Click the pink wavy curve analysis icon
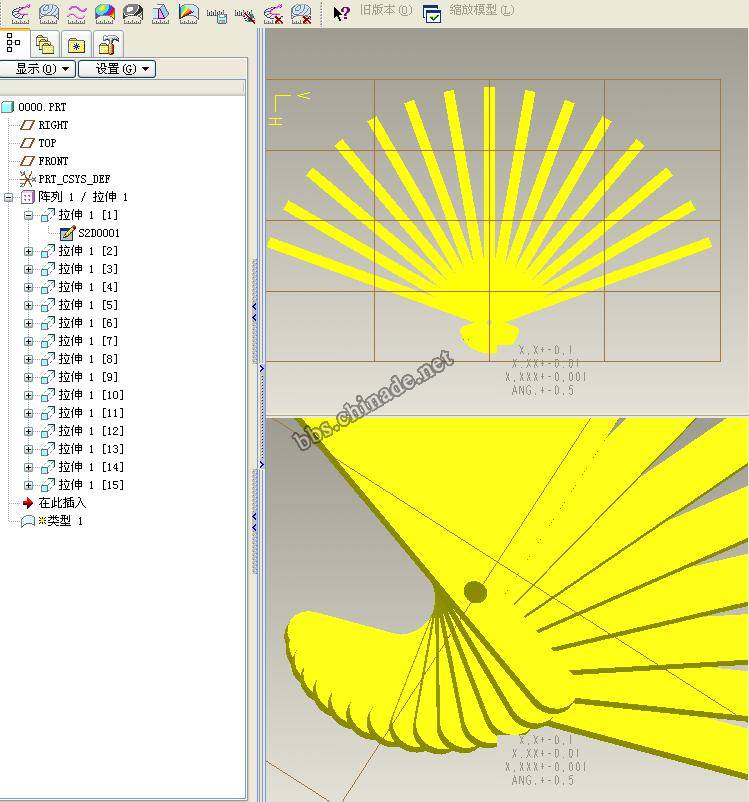 pos(76,13)
